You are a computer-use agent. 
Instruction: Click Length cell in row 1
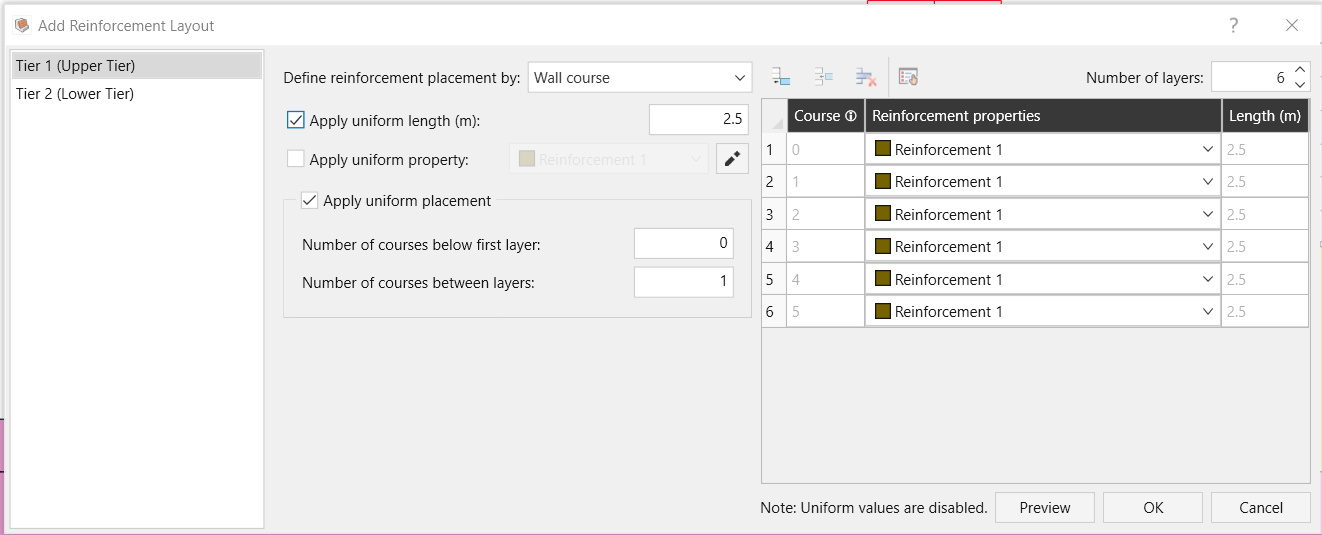[x=1266, y=150]
